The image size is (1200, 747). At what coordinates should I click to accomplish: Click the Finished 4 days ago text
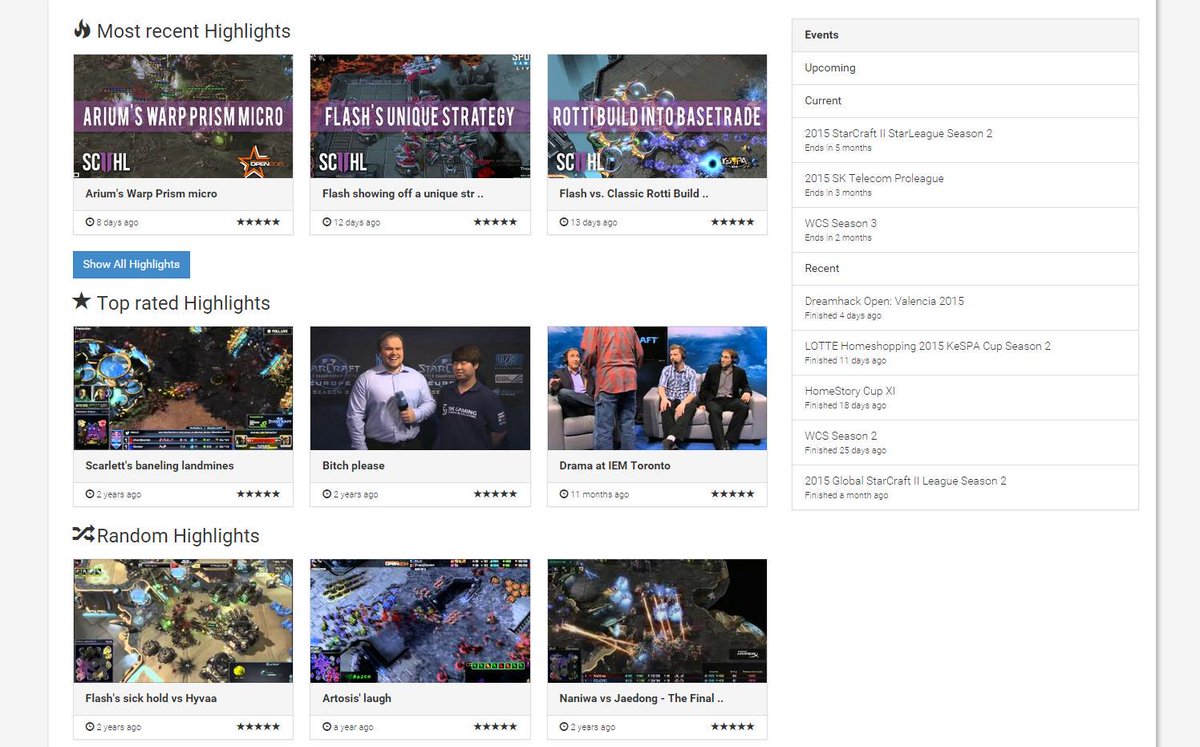(x=843, y=316)
